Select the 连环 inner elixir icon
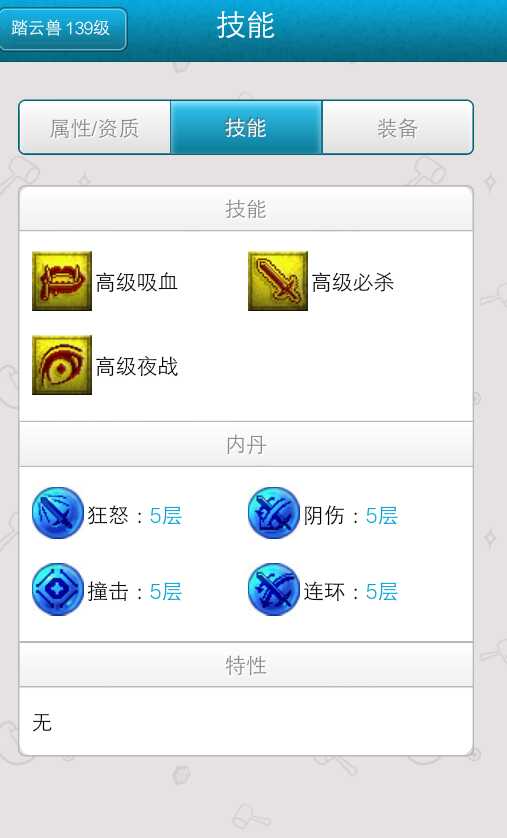Viewport: 507px width, 838px height. click(x=274, y=589)
